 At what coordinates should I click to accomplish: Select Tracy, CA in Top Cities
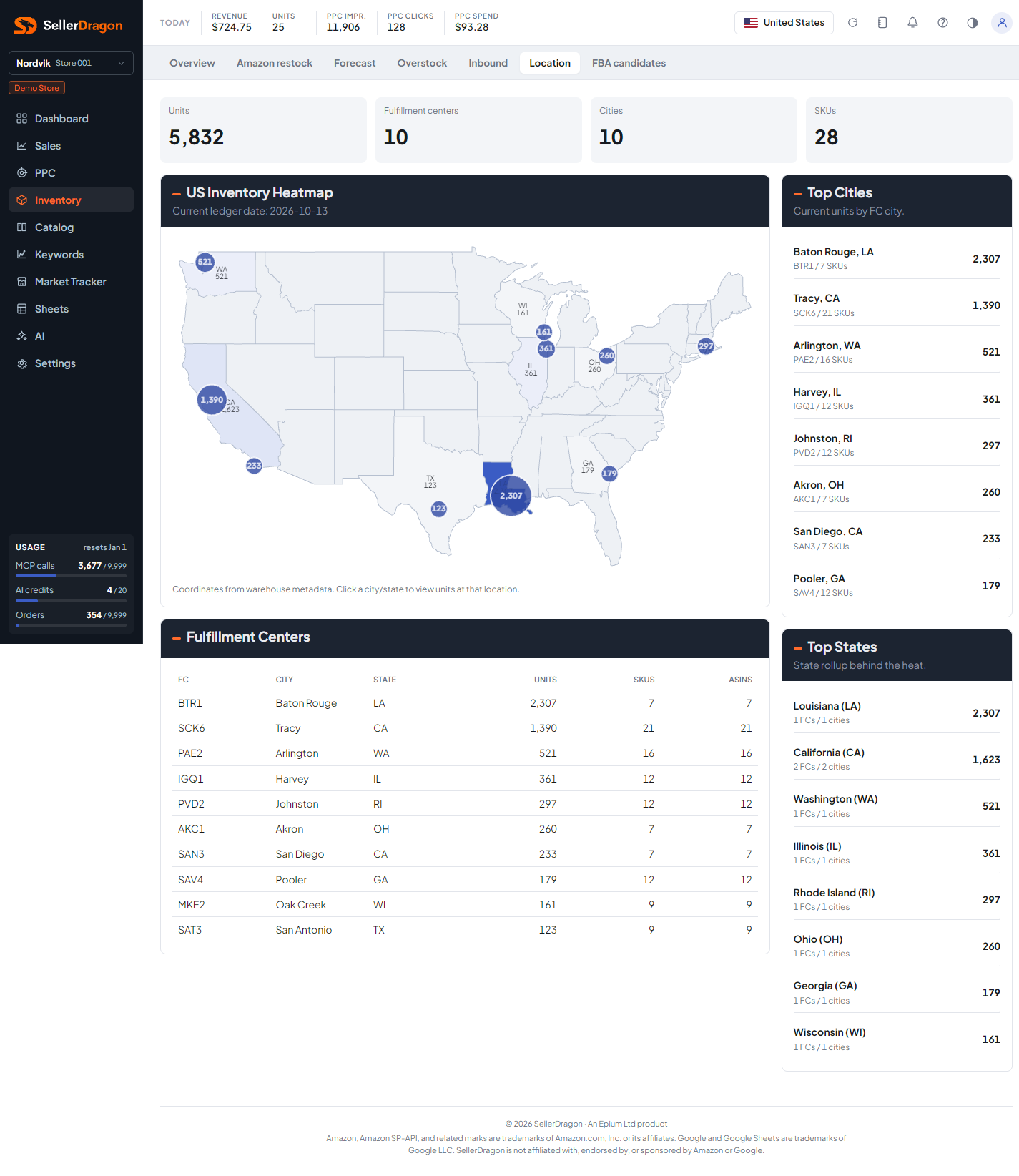click(x=897, y=305)
